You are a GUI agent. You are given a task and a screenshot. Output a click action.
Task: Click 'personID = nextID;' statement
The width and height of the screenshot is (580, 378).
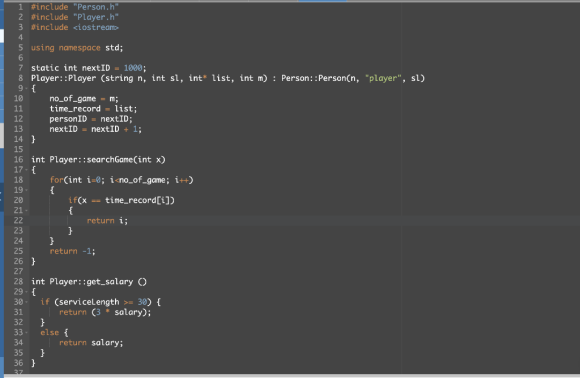[x=91, y=119]
